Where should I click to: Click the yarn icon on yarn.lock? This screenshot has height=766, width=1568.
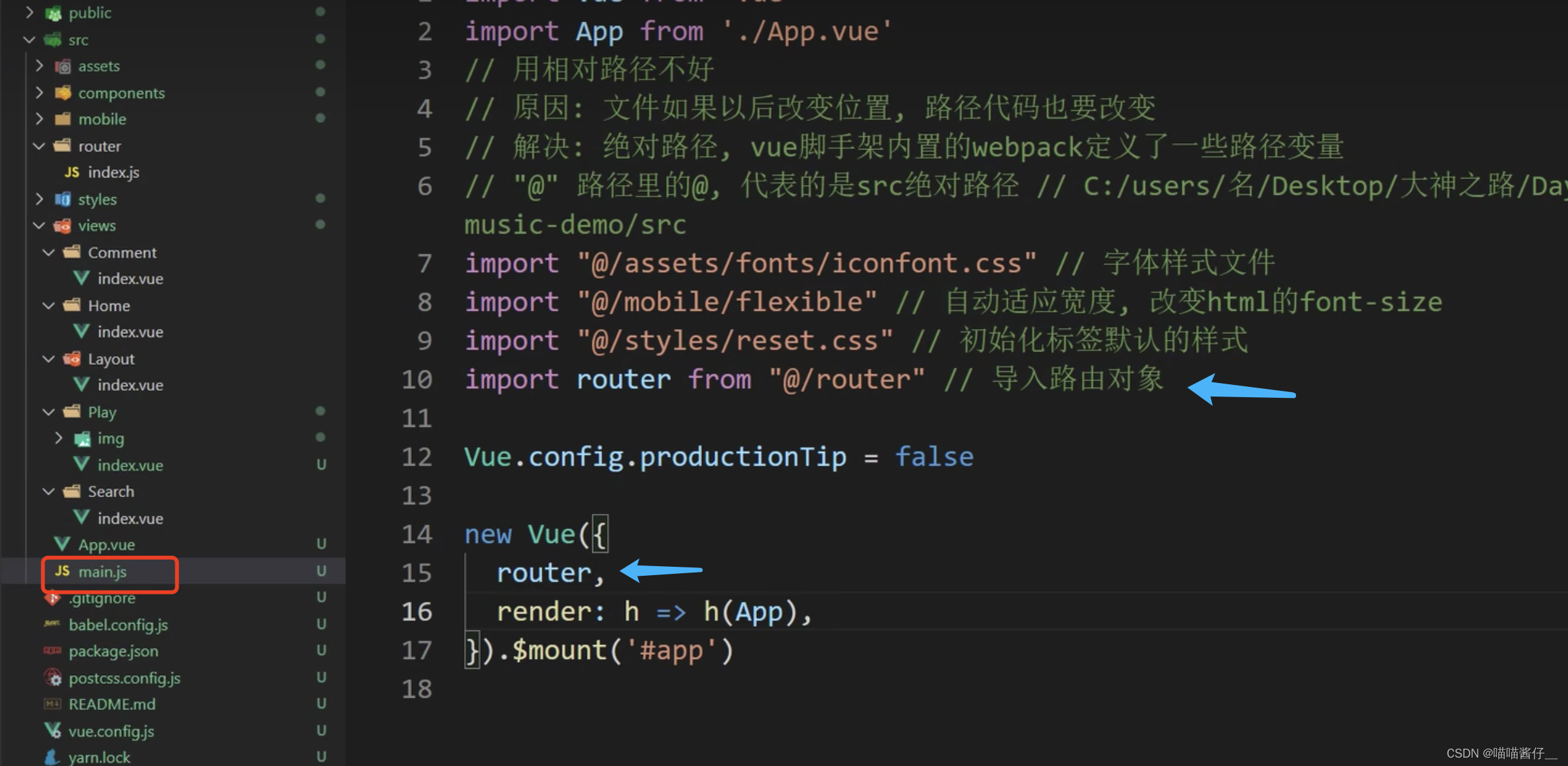click(x=52, y=756)
